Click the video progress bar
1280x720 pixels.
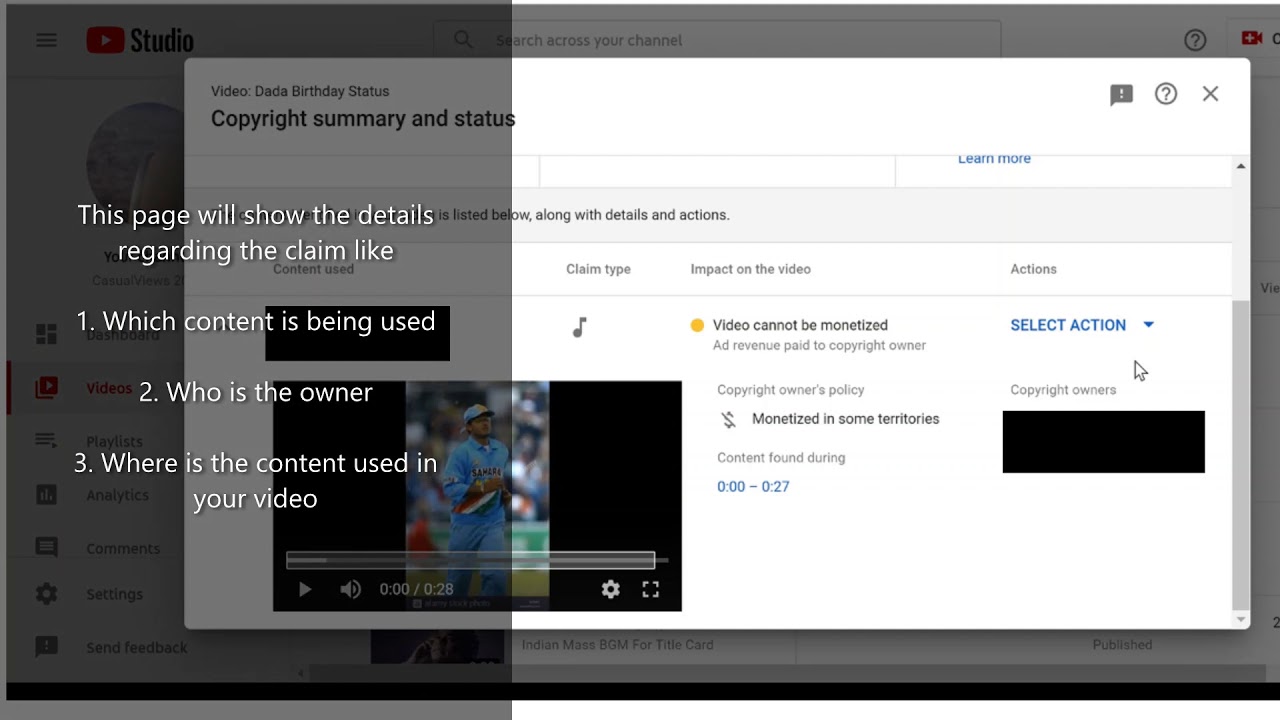[470, 560]
